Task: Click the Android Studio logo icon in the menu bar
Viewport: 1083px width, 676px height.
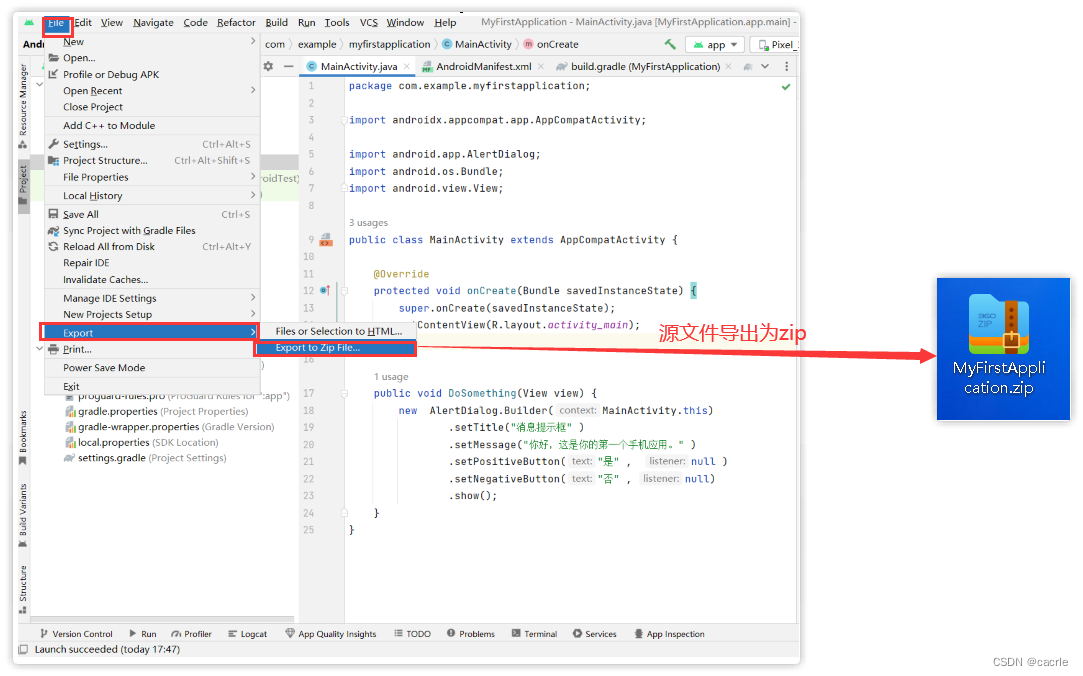Action: [x=28, y=23]
